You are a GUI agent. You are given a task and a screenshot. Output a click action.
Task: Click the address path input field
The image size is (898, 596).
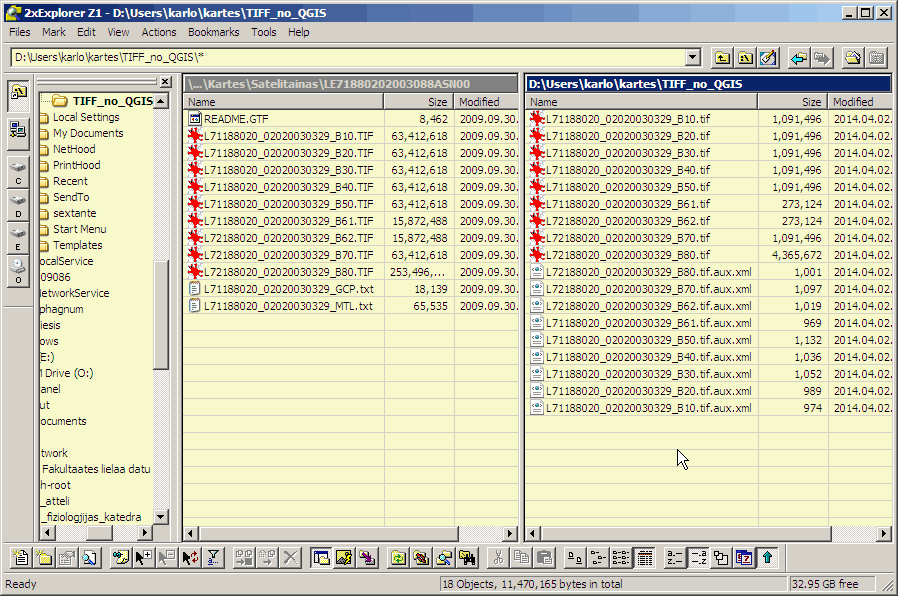coord(348,57)
